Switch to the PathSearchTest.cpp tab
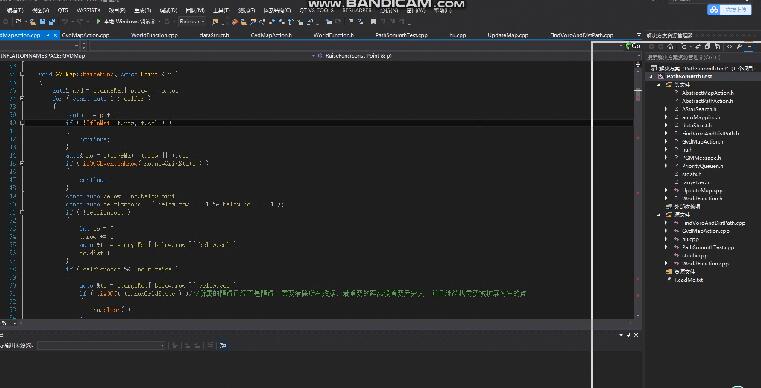The image size is (761, 388). click(401, 35)
